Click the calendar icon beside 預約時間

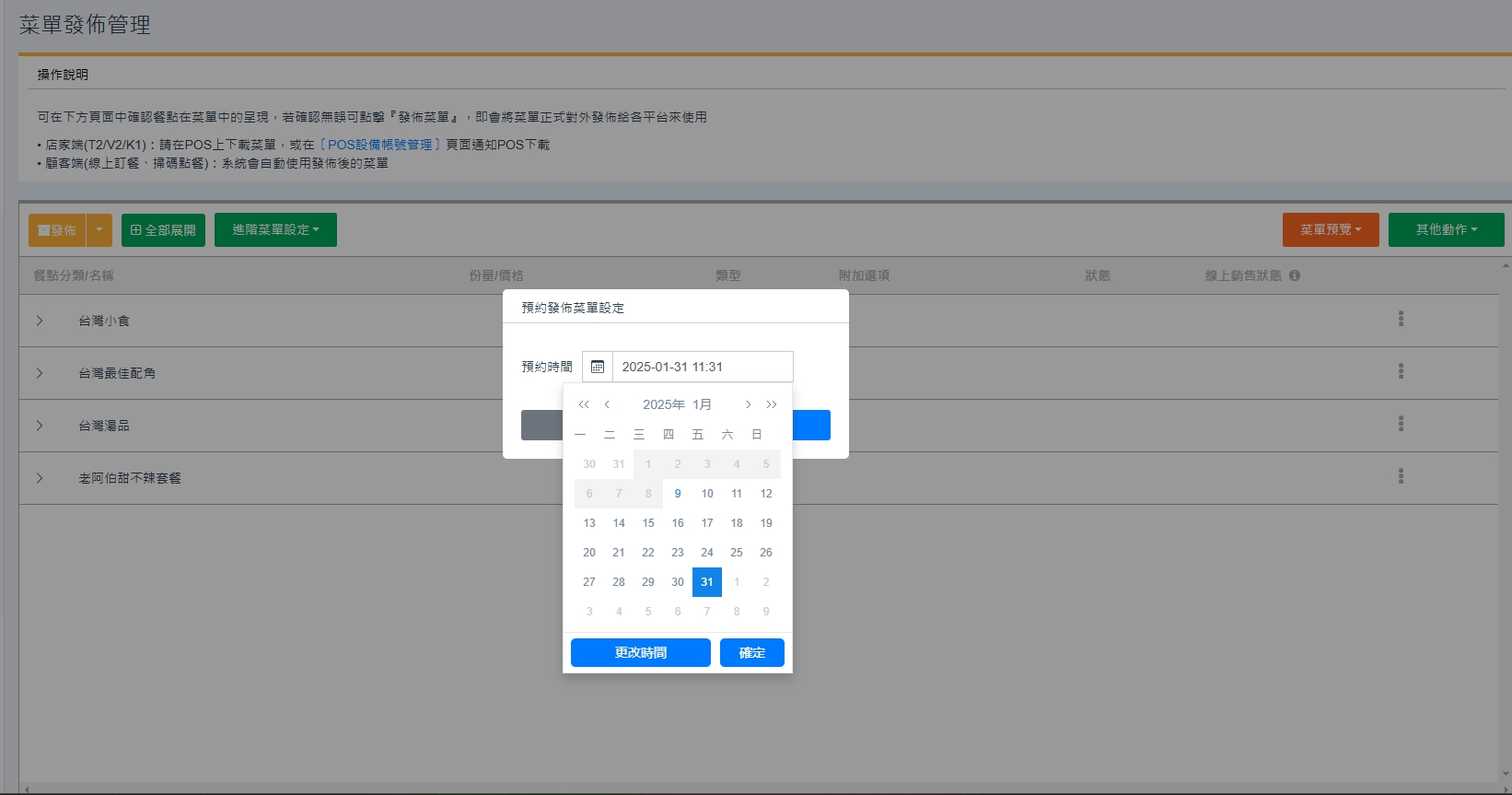pos(597,367)
